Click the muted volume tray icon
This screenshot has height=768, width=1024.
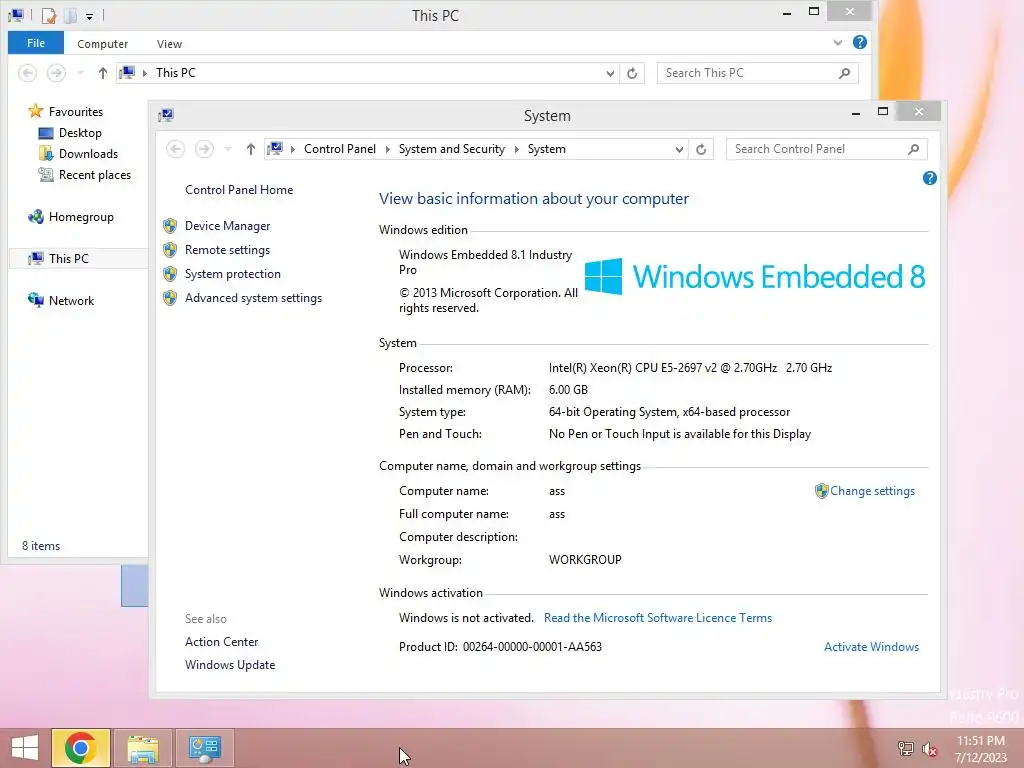[x=929, y=748]
